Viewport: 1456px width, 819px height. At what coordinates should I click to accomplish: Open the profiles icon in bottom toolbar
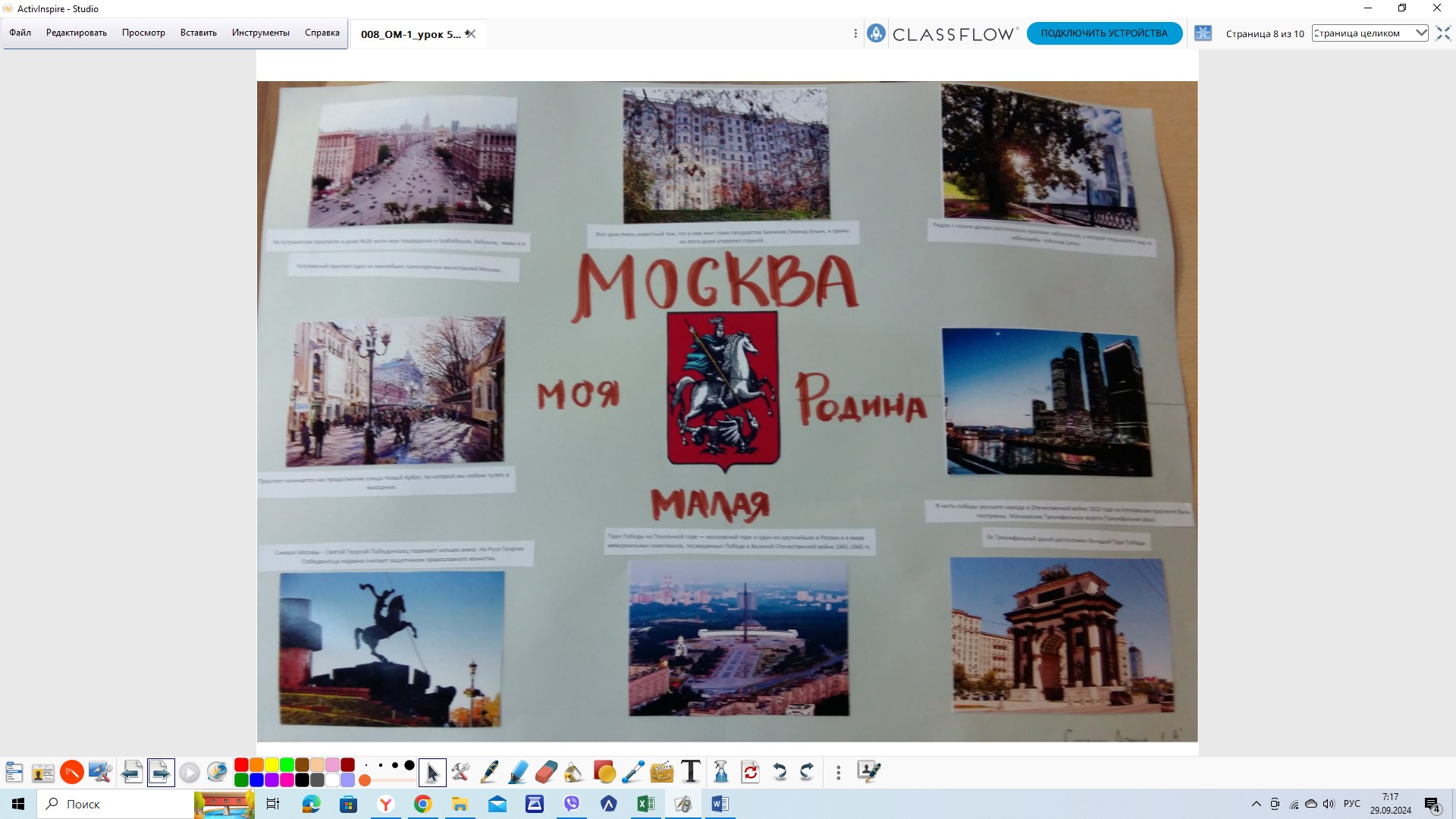[43, 773]
